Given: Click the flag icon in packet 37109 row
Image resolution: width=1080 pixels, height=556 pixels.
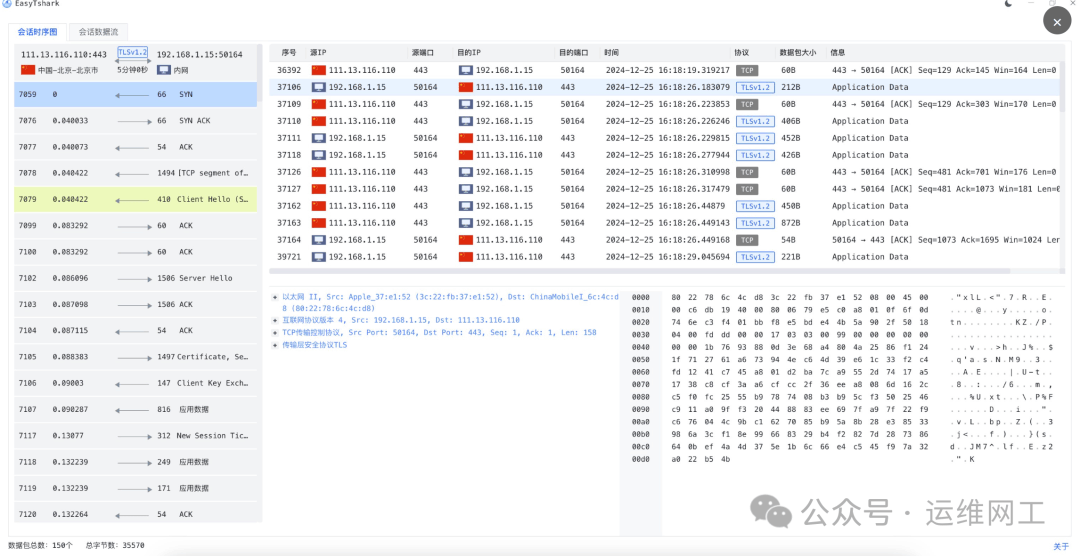Looking at the screenshot, I should pos(319,104).
